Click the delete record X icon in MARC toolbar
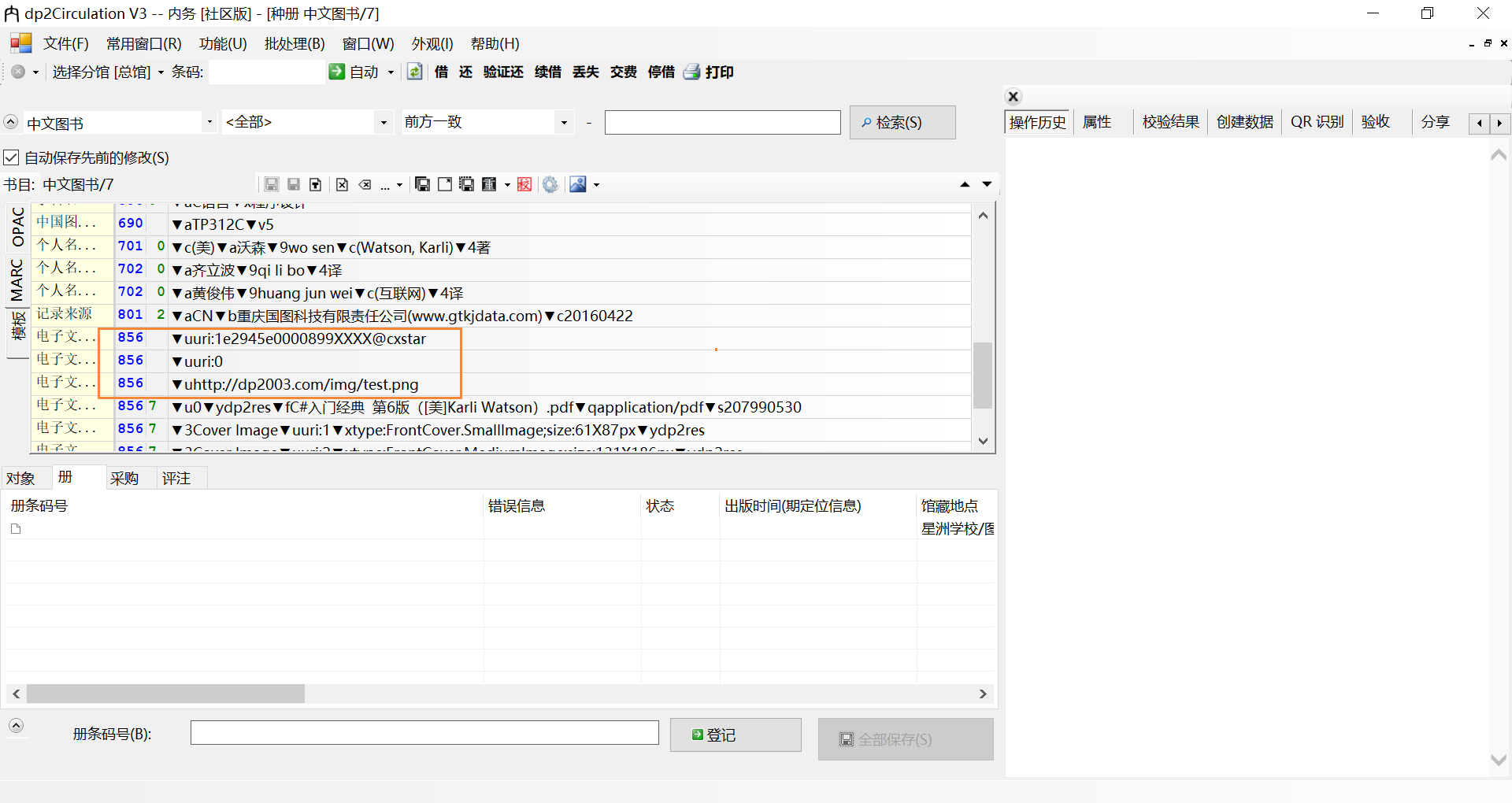Image resolution: width=1512 pixels, height=803 pixels. 342,184
